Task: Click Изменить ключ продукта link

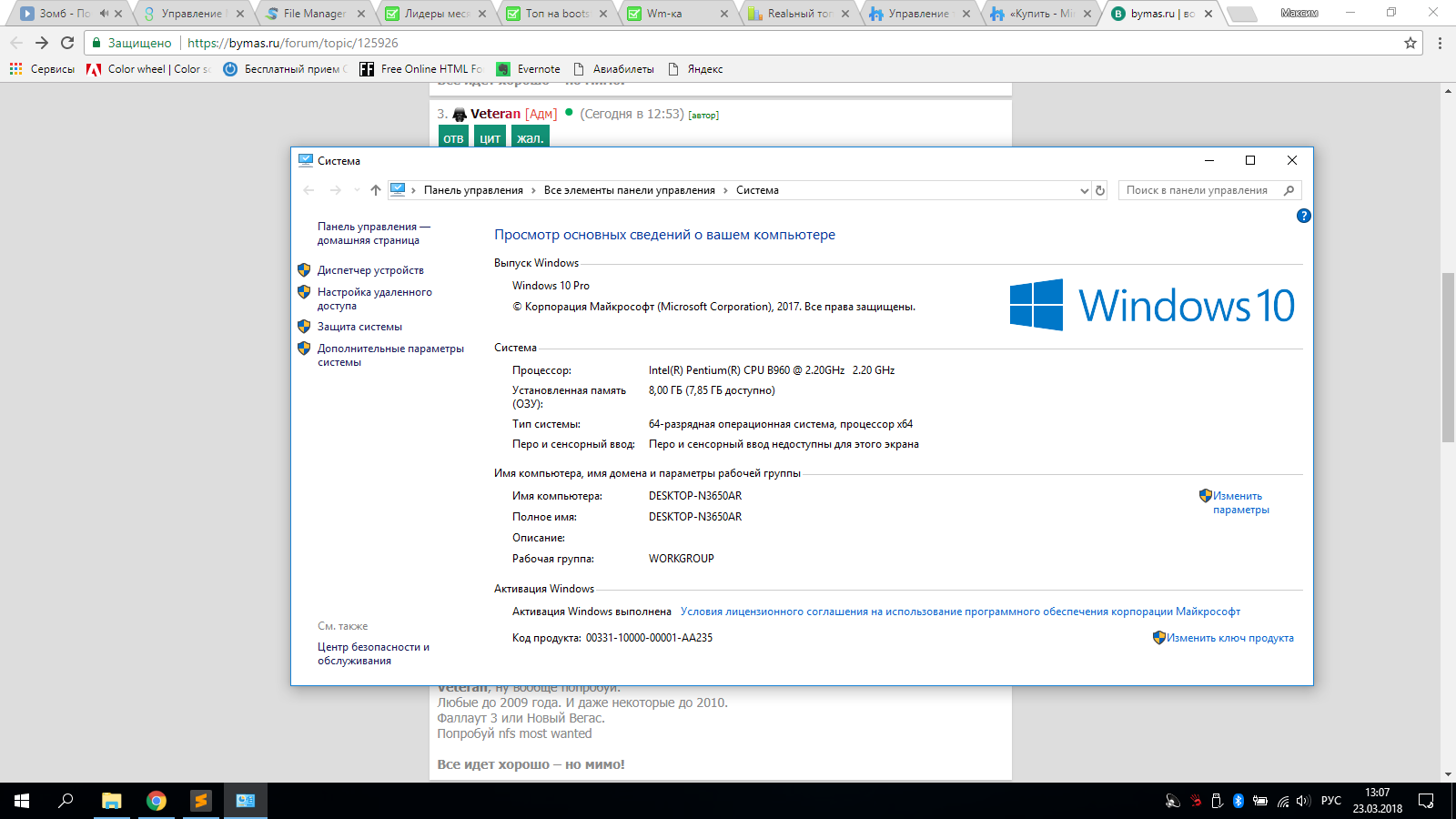Action: (1230, 638)
